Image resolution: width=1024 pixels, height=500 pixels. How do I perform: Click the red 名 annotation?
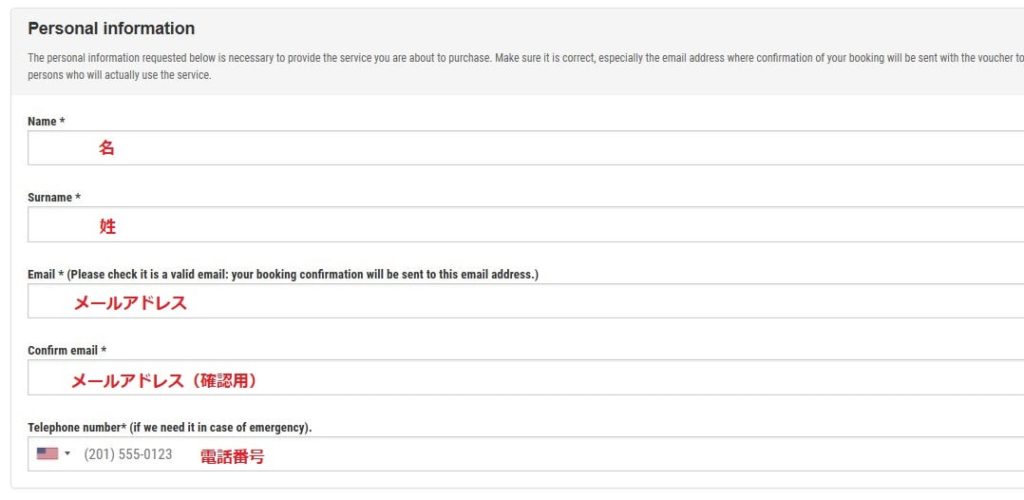(106, 148)
